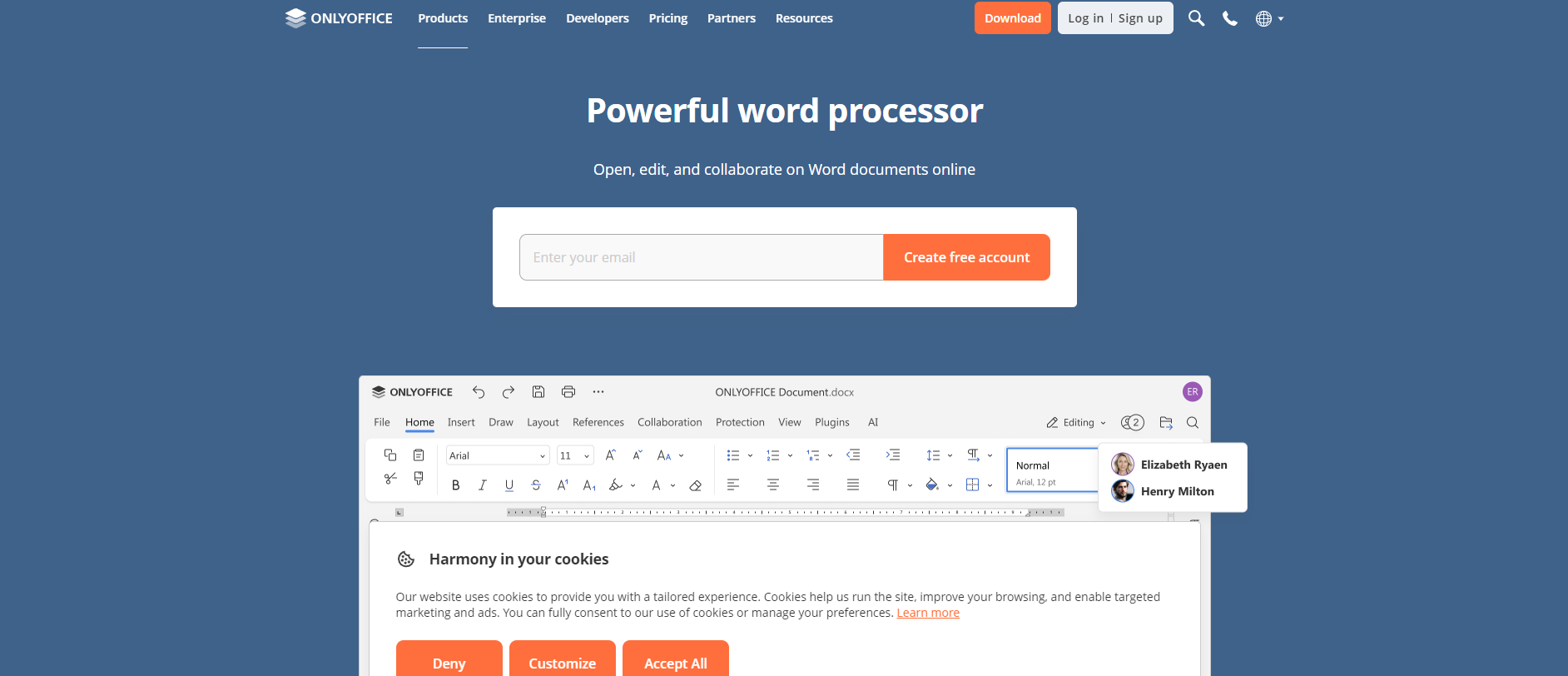Image resolution: width=1568 pixels, height=676 pixels.
Task: Open the Pricing menu in site header
Action: (x=668, y=18)
